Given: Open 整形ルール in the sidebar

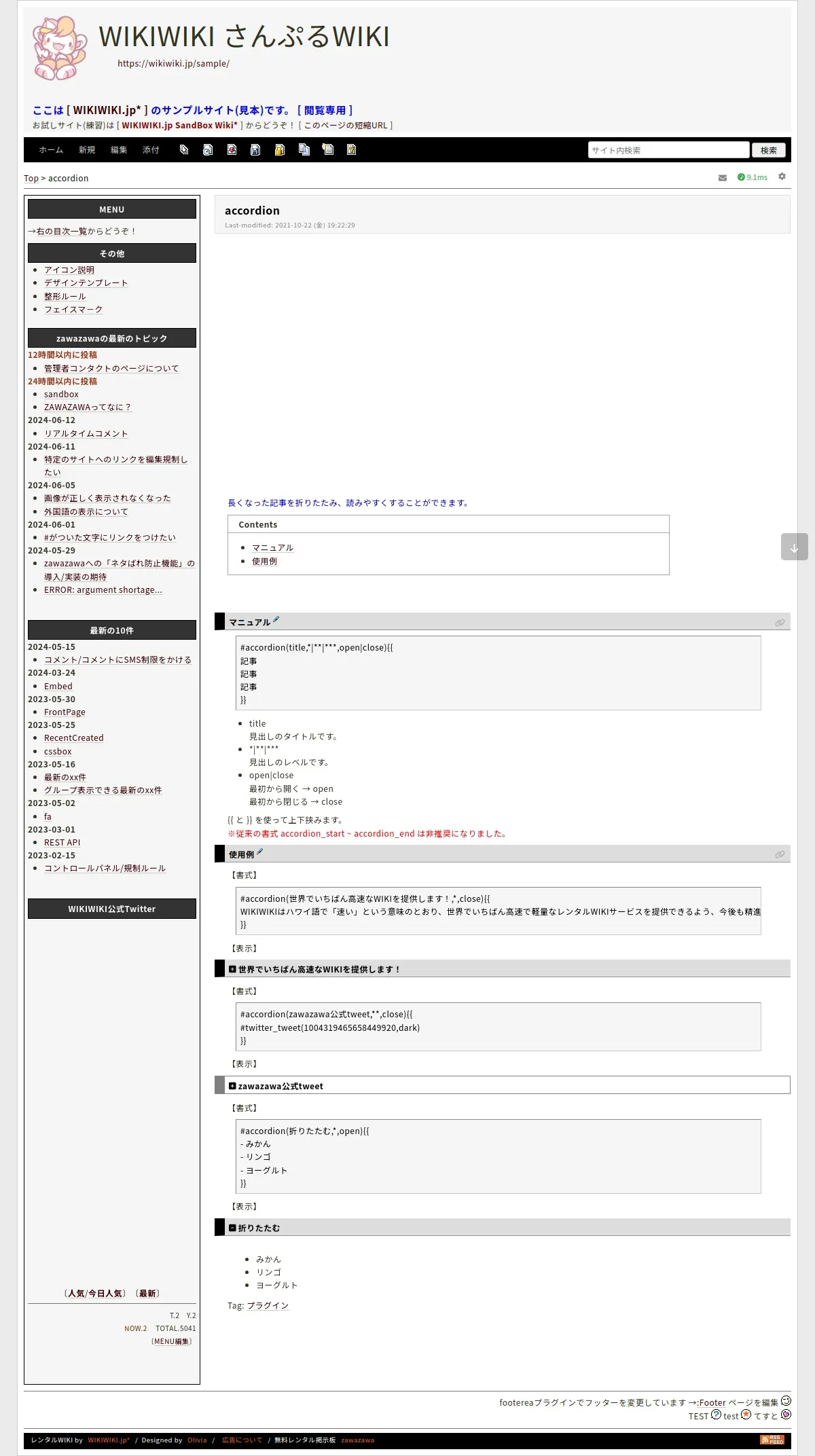Looking at the screenshot, I should coord(65,297).
